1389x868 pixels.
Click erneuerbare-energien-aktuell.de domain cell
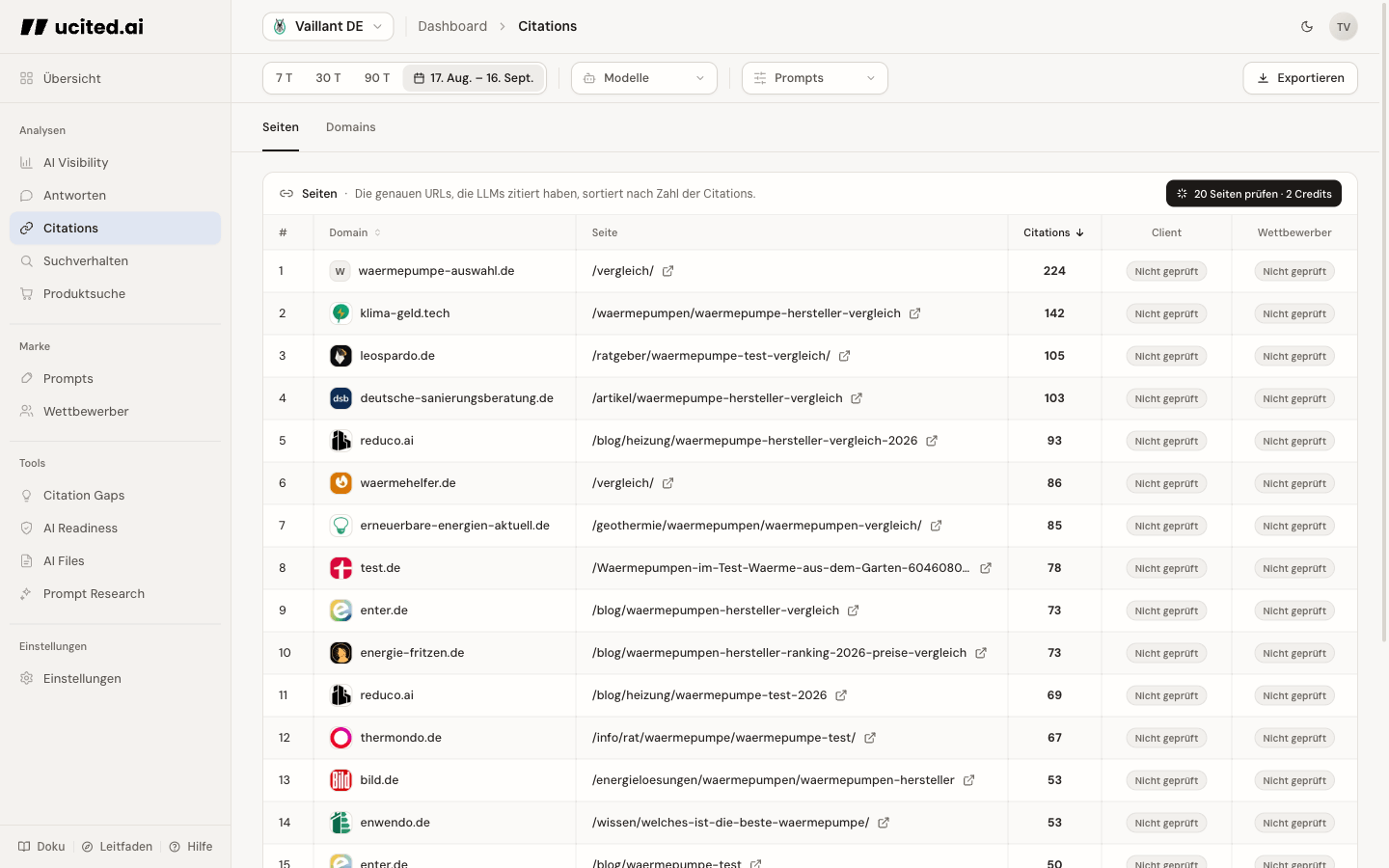[x=445, y=526]
